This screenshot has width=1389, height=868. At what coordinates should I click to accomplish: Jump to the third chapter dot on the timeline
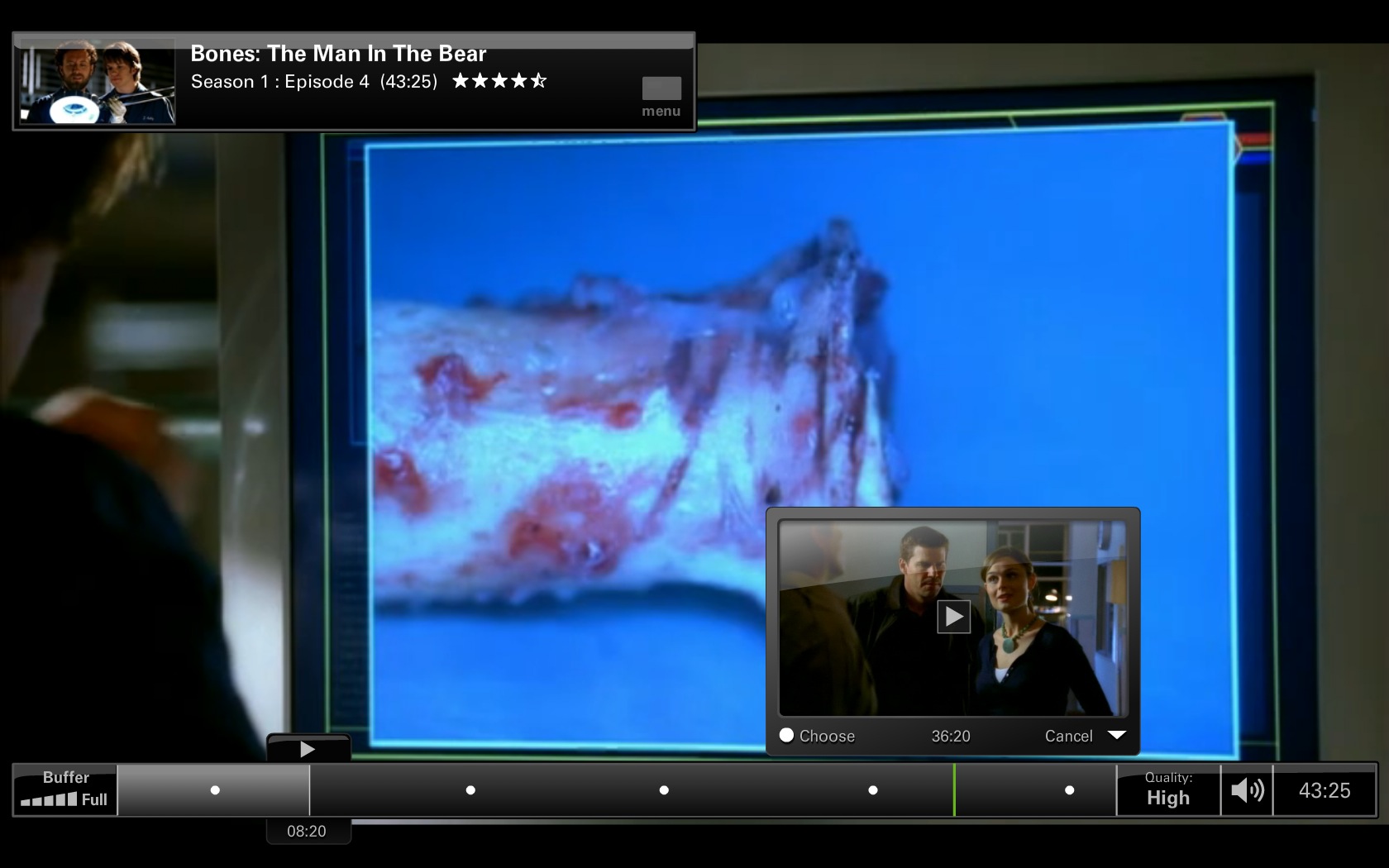(664, 790)
